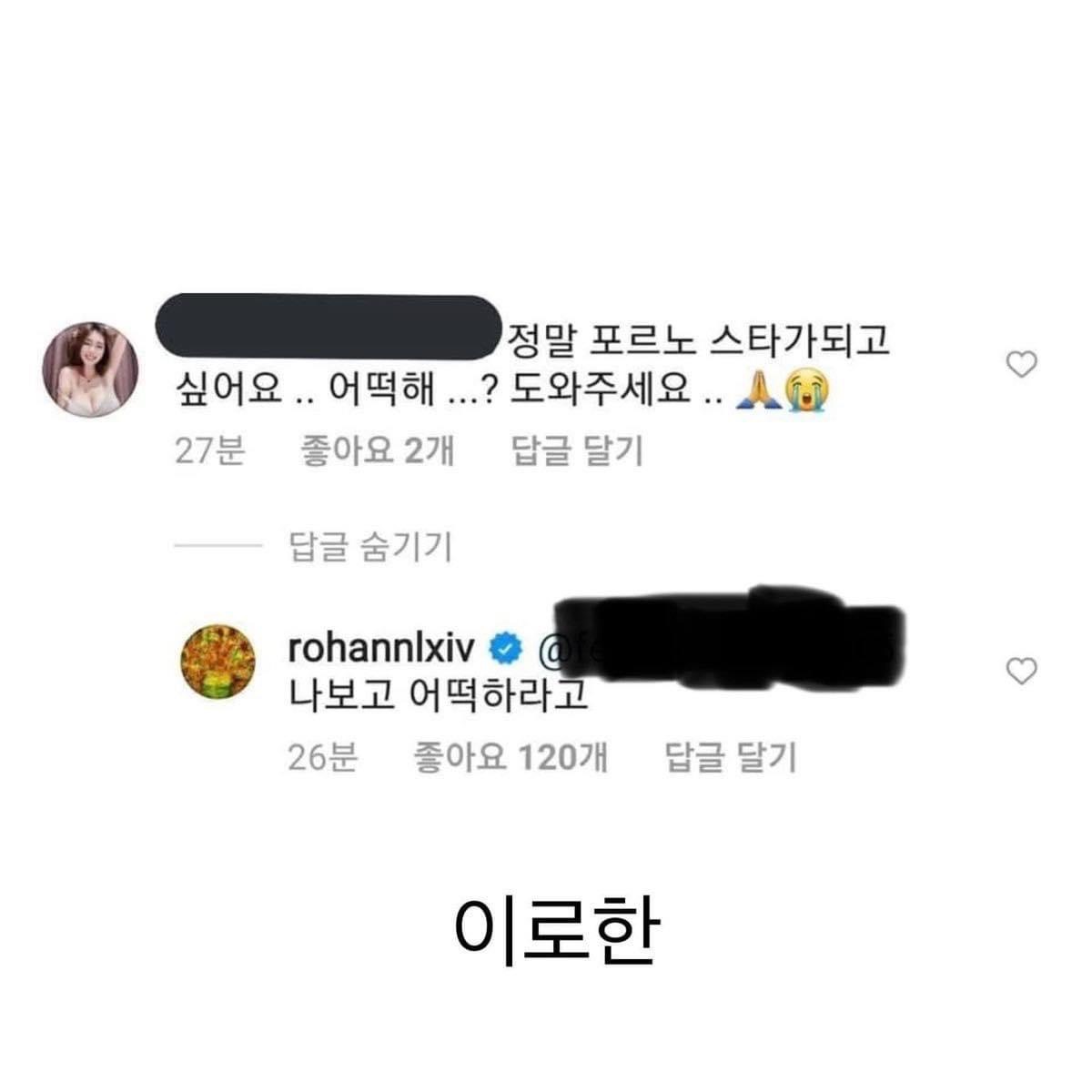
Task: Open the rohannlxiv username link
Action: [382, 649]
